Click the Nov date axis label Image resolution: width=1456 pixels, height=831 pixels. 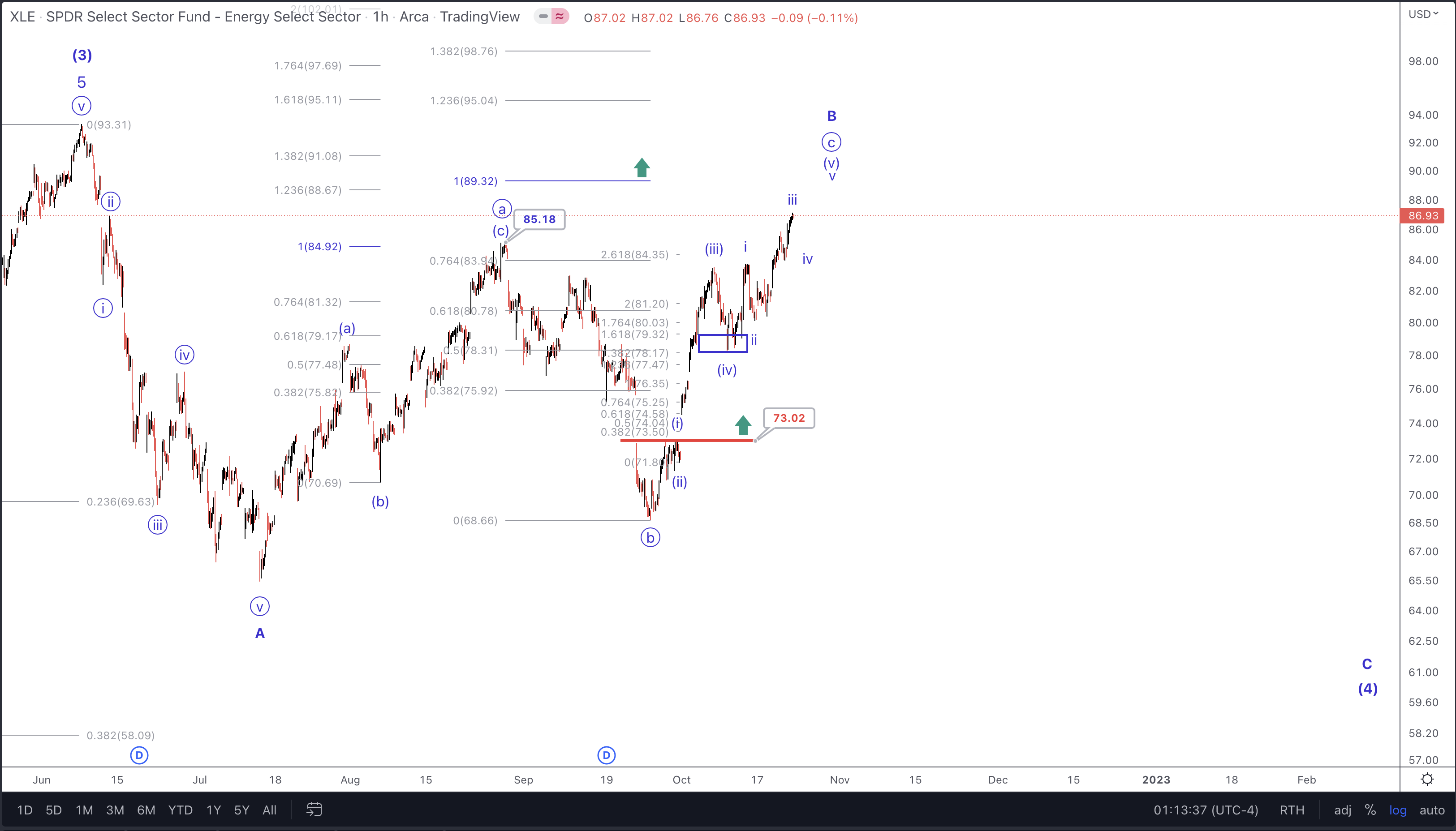click(x=840, y=780)
